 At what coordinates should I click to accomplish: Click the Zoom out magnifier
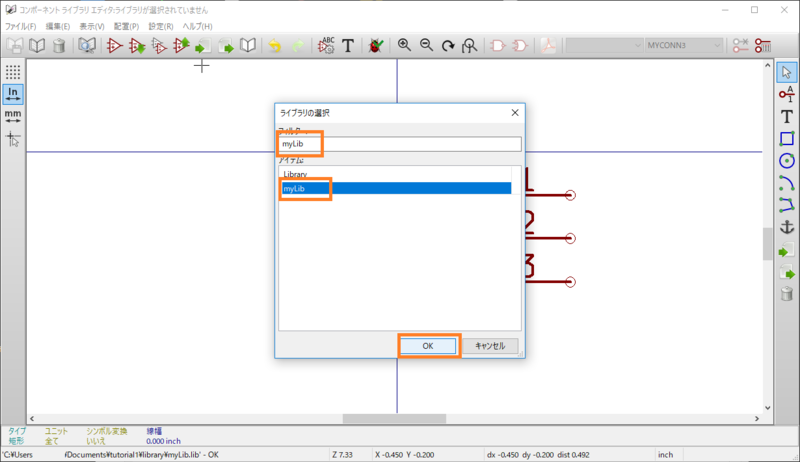point(426,45)
